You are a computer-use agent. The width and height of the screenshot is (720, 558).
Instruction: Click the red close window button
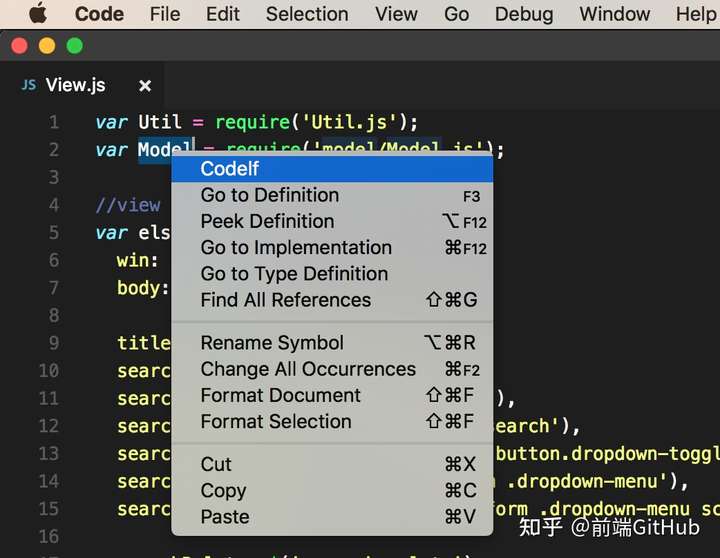(19, 46)
